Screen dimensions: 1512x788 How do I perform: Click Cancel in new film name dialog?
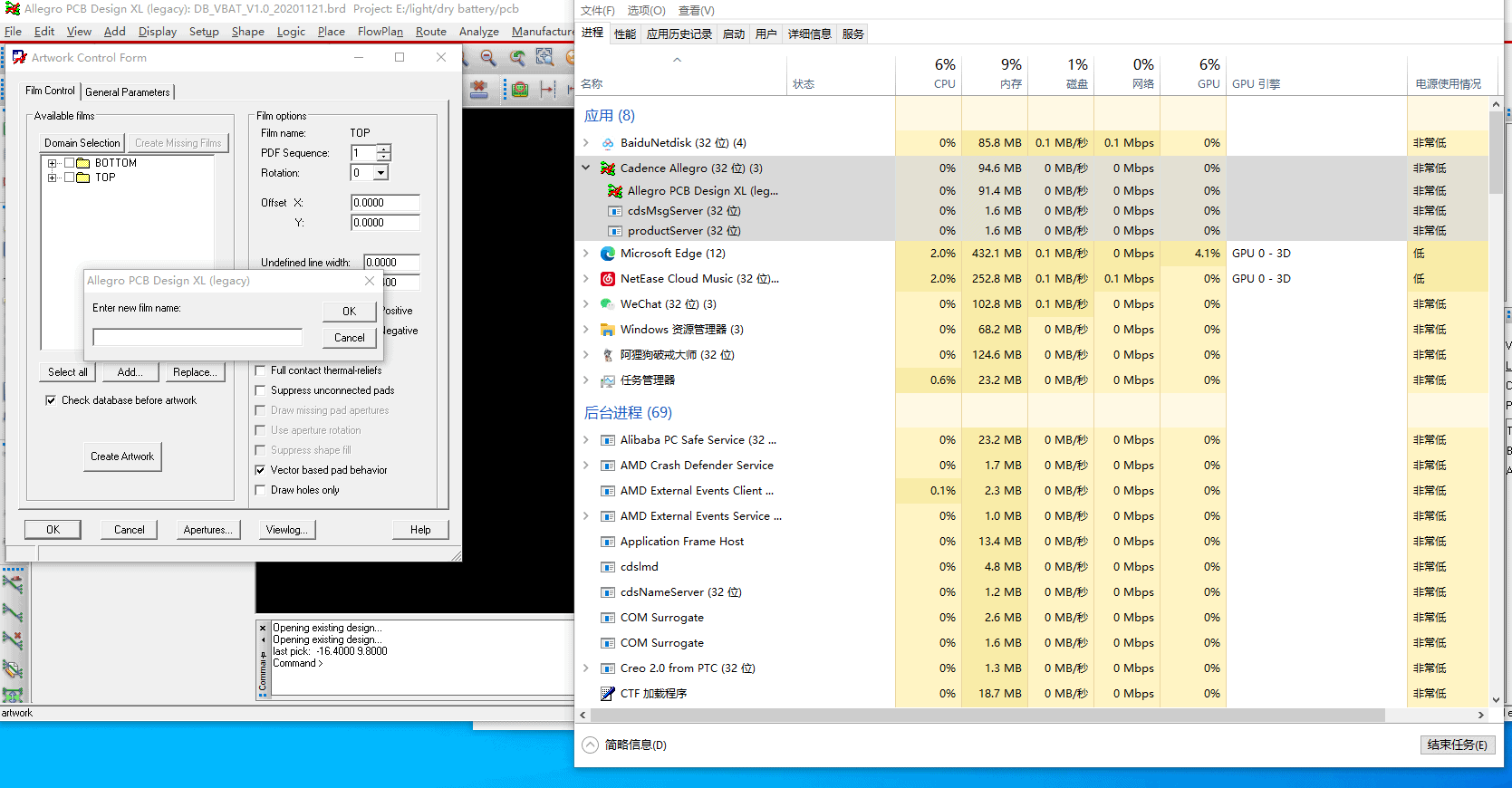(349, 338)
